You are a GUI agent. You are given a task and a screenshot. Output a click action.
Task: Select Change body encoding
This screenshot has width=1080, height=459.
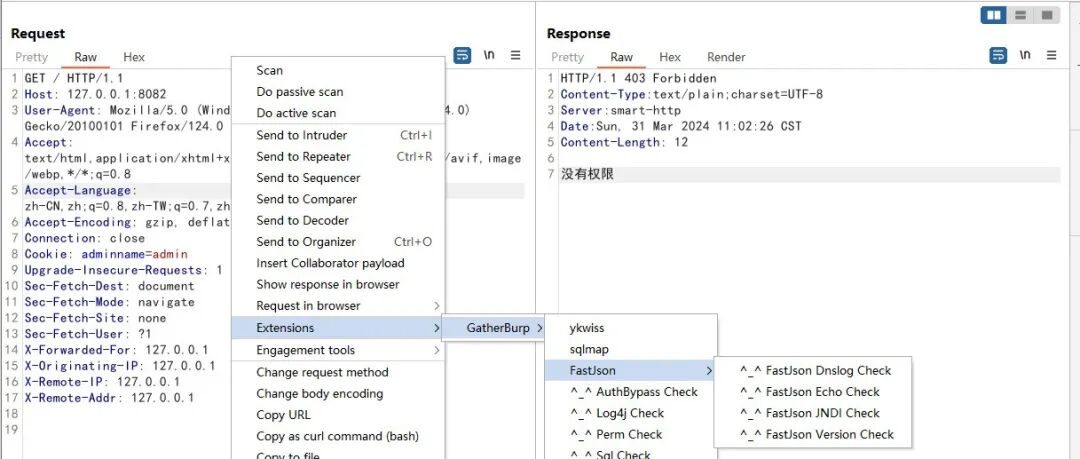[338, 394]
